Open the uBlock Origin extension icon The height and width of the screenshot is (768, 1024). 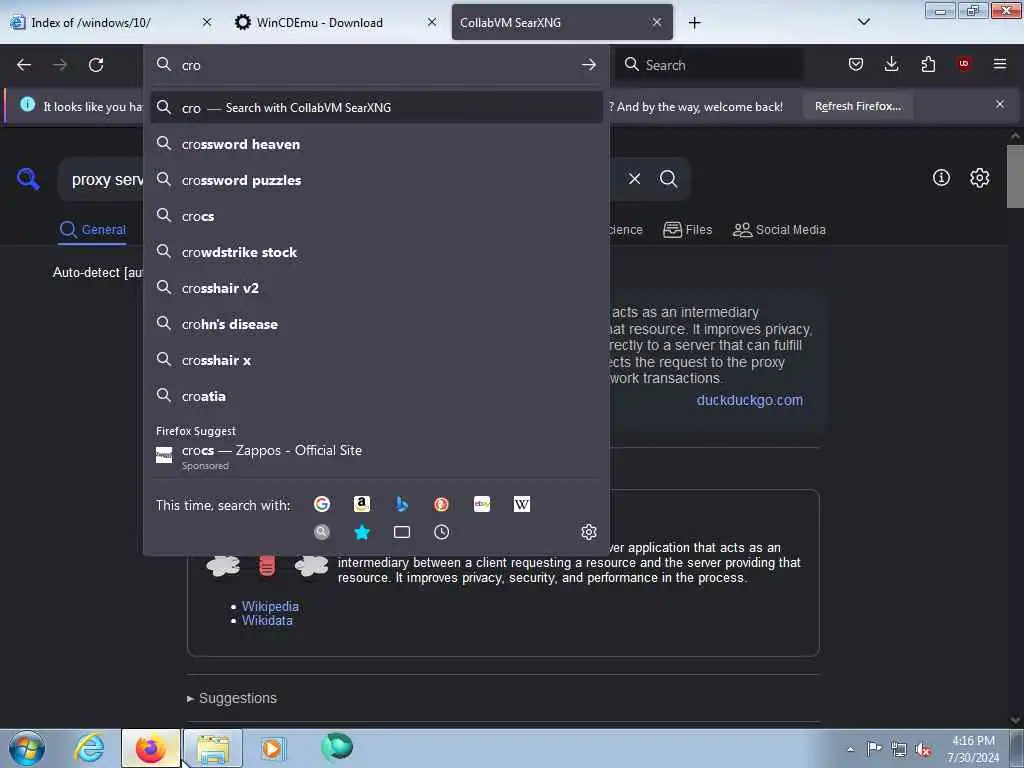964,64
